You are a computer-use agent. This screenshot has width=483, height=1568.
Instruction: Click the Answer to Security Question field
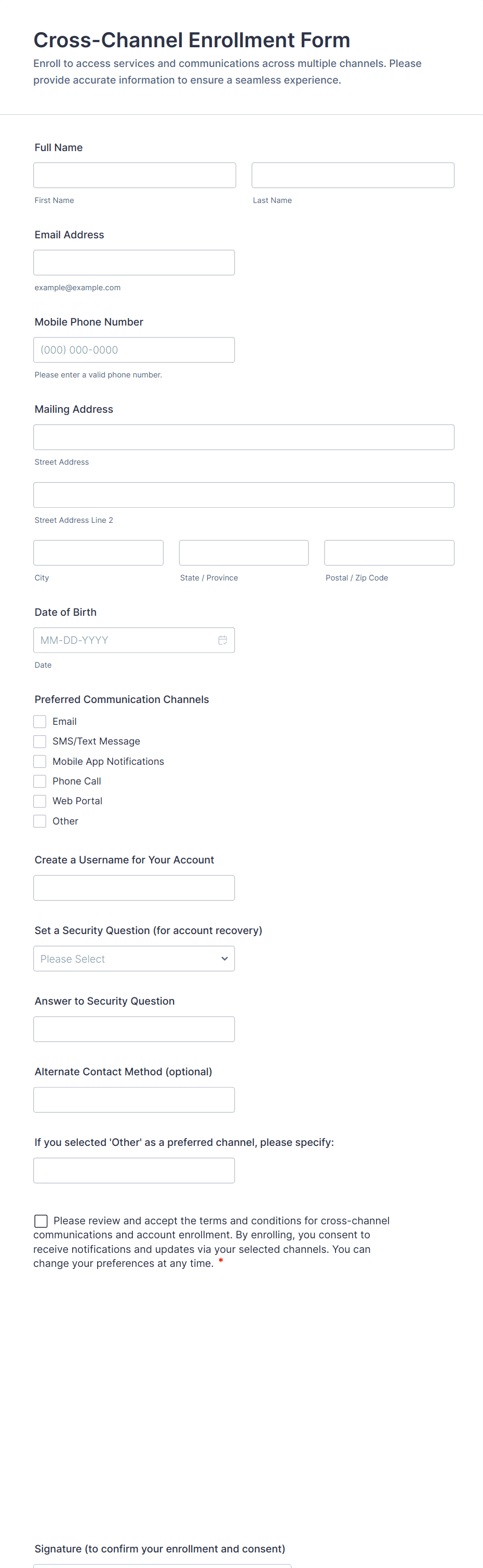tap(134, 1029)
